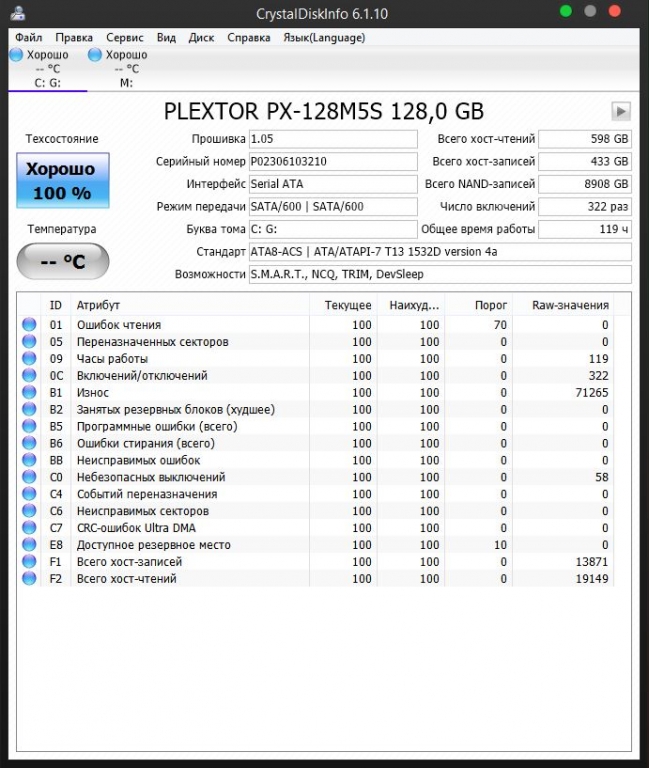
Task: Click the green window button in title bar
Action: pyautogui.click(x=566, y=11)
